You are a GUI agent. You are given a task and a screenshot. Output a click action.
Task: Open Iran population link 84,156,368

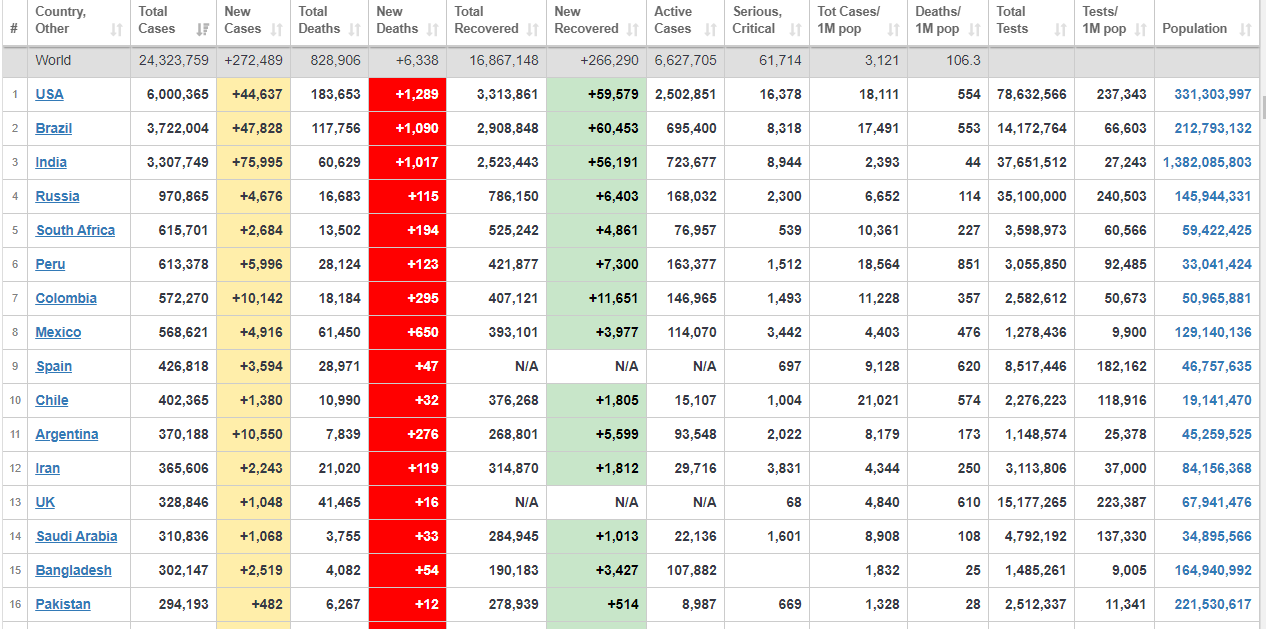[x=1217, y=468]
